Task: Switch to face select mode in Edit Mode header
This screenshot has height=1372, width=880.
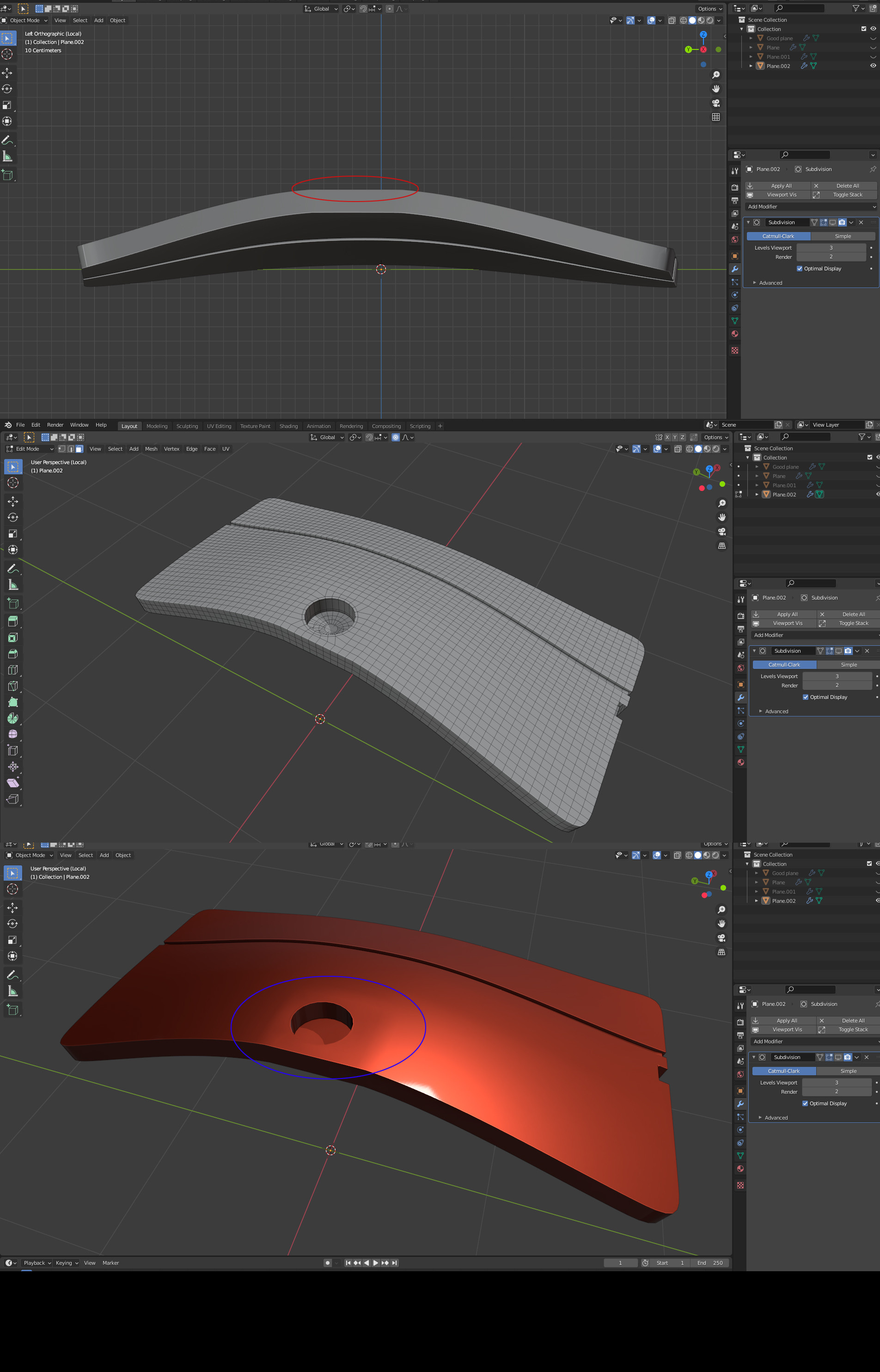Action: (x=79, y=448)
